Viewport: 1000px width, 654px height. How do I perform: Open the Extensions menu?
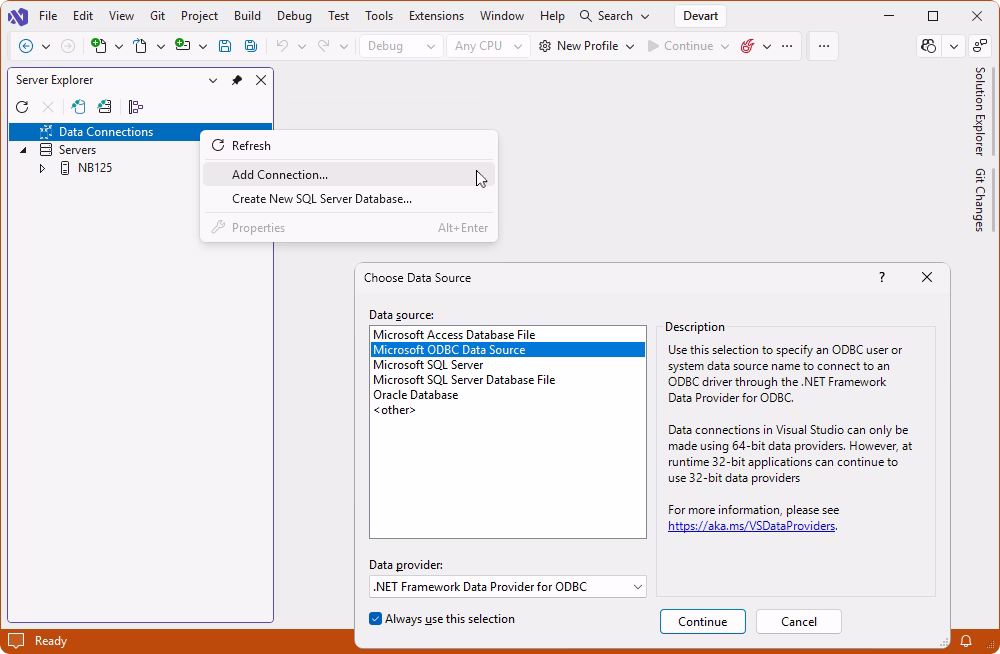436,16
